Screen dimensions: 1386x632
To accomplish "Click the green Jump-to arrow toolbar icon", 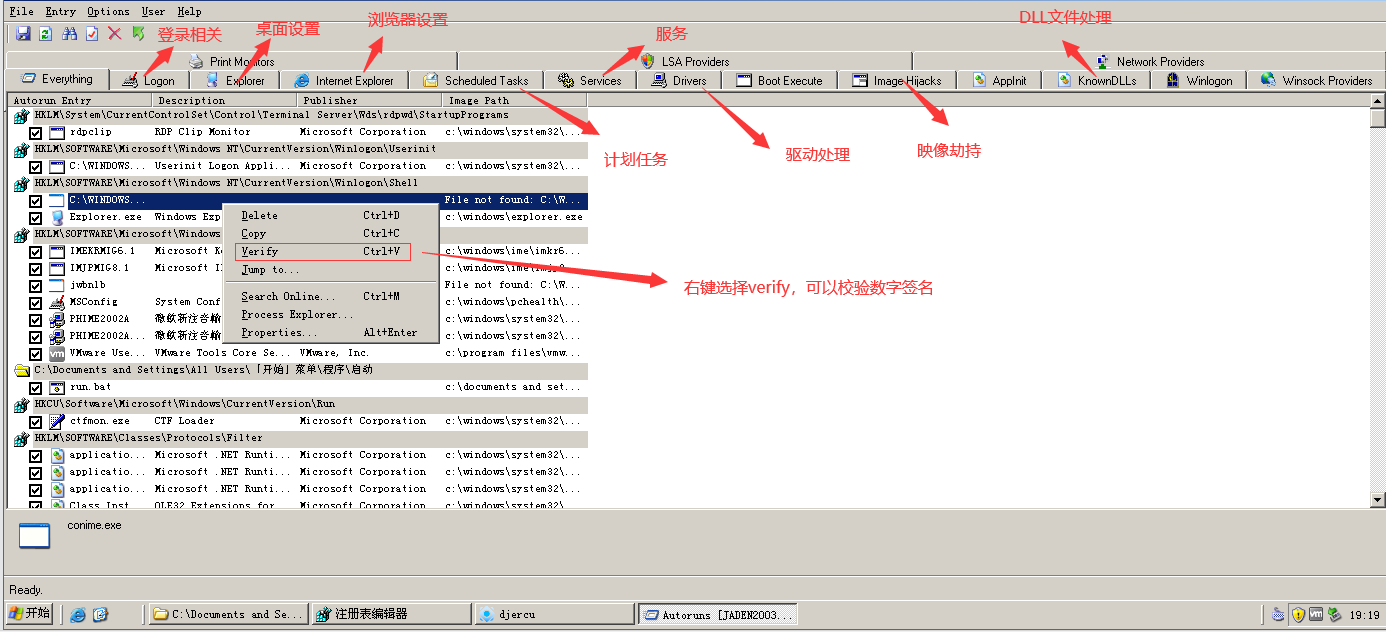I will (138, 34).
